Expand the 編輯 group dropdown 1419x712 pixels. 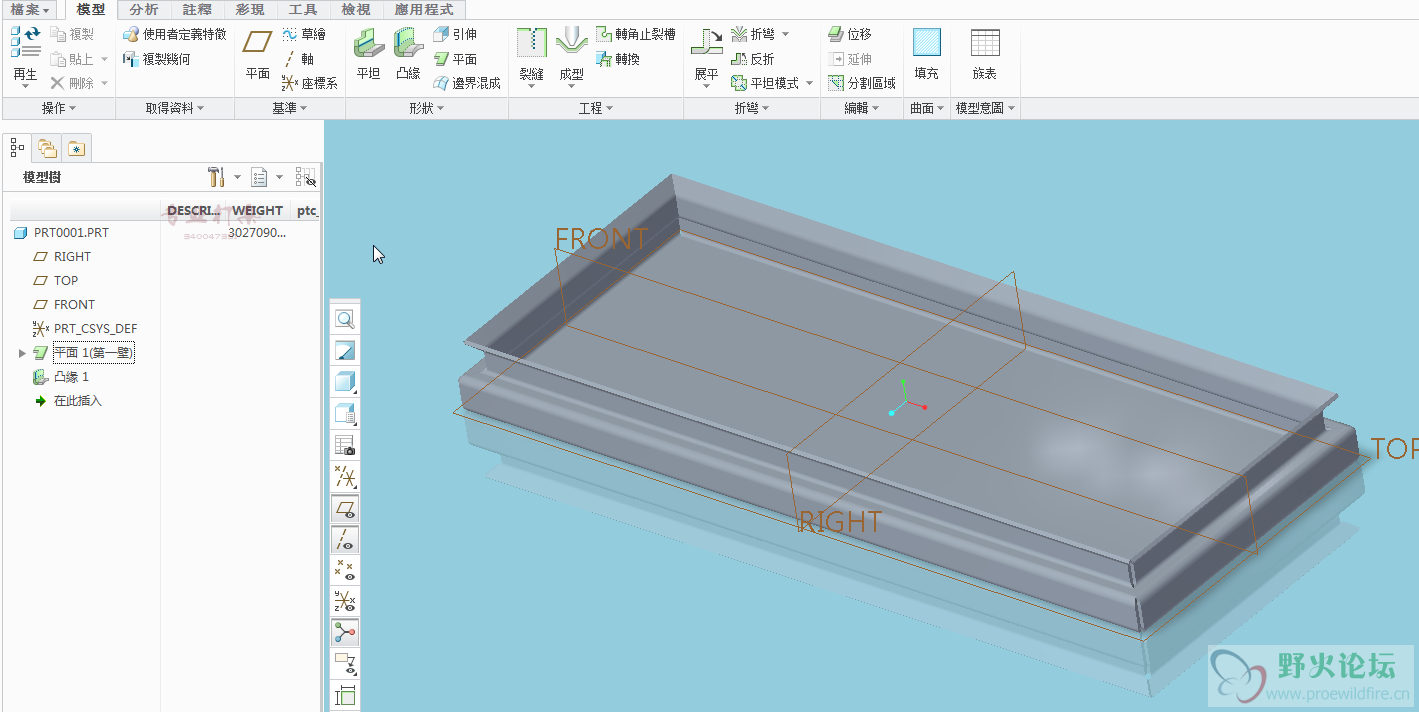coord(862,108)
